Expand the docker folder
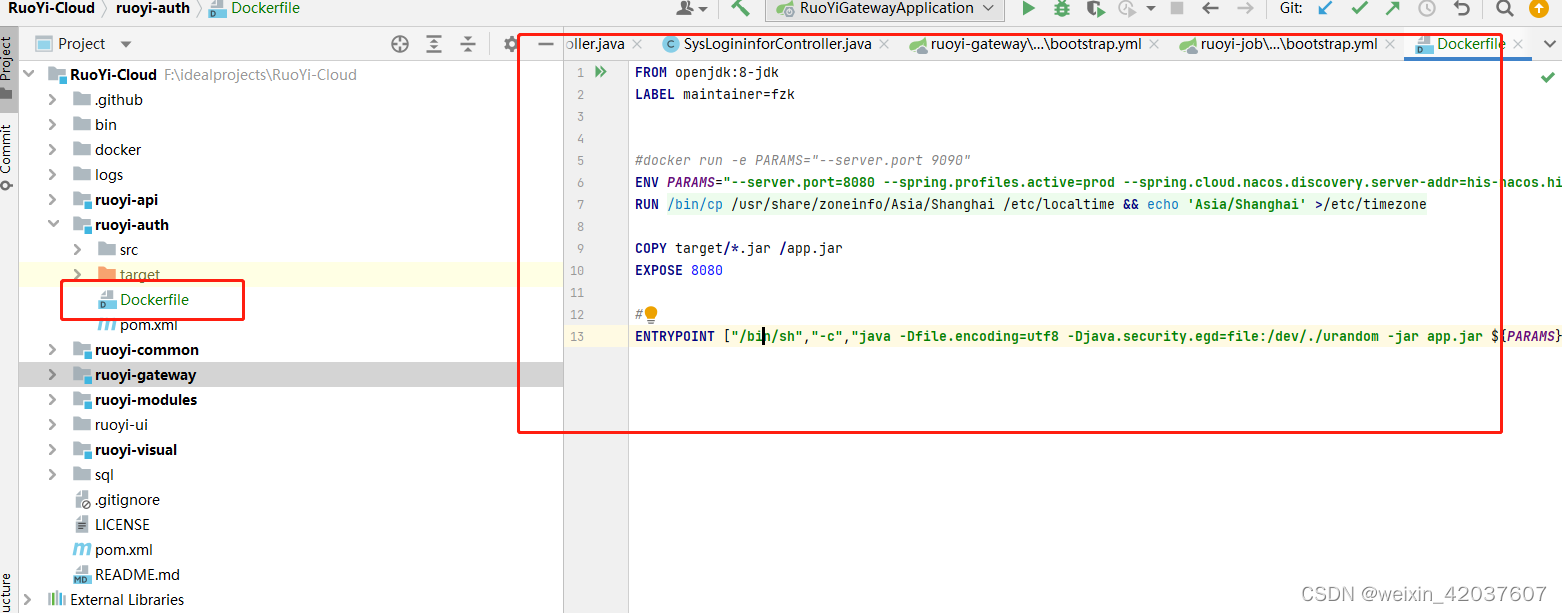Screen dimensions: 1562x613 tap(53, 150)
